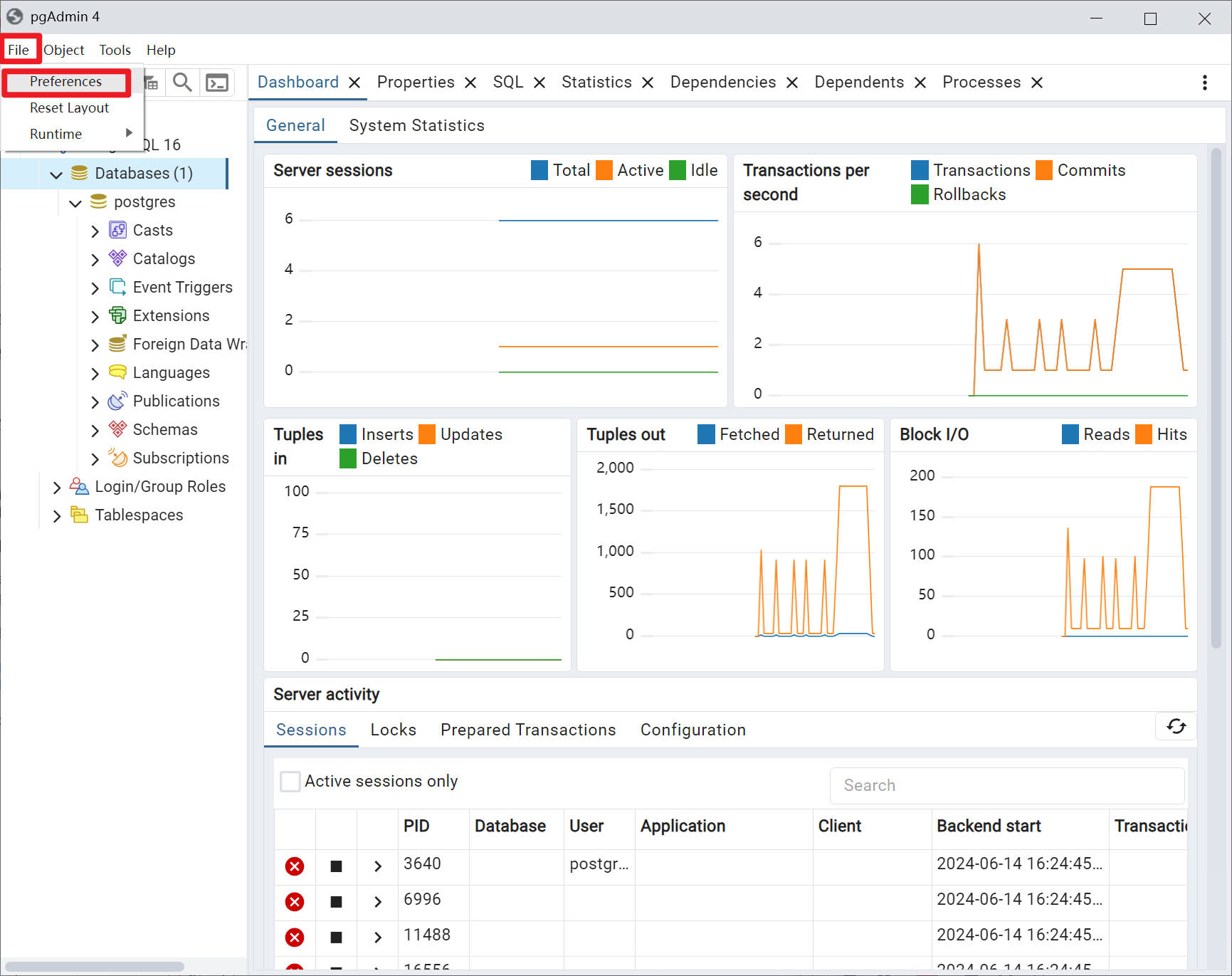Click the Event Triggers node icon
This screenshot has height=976, width=1232.
click(x=117, y=287)
